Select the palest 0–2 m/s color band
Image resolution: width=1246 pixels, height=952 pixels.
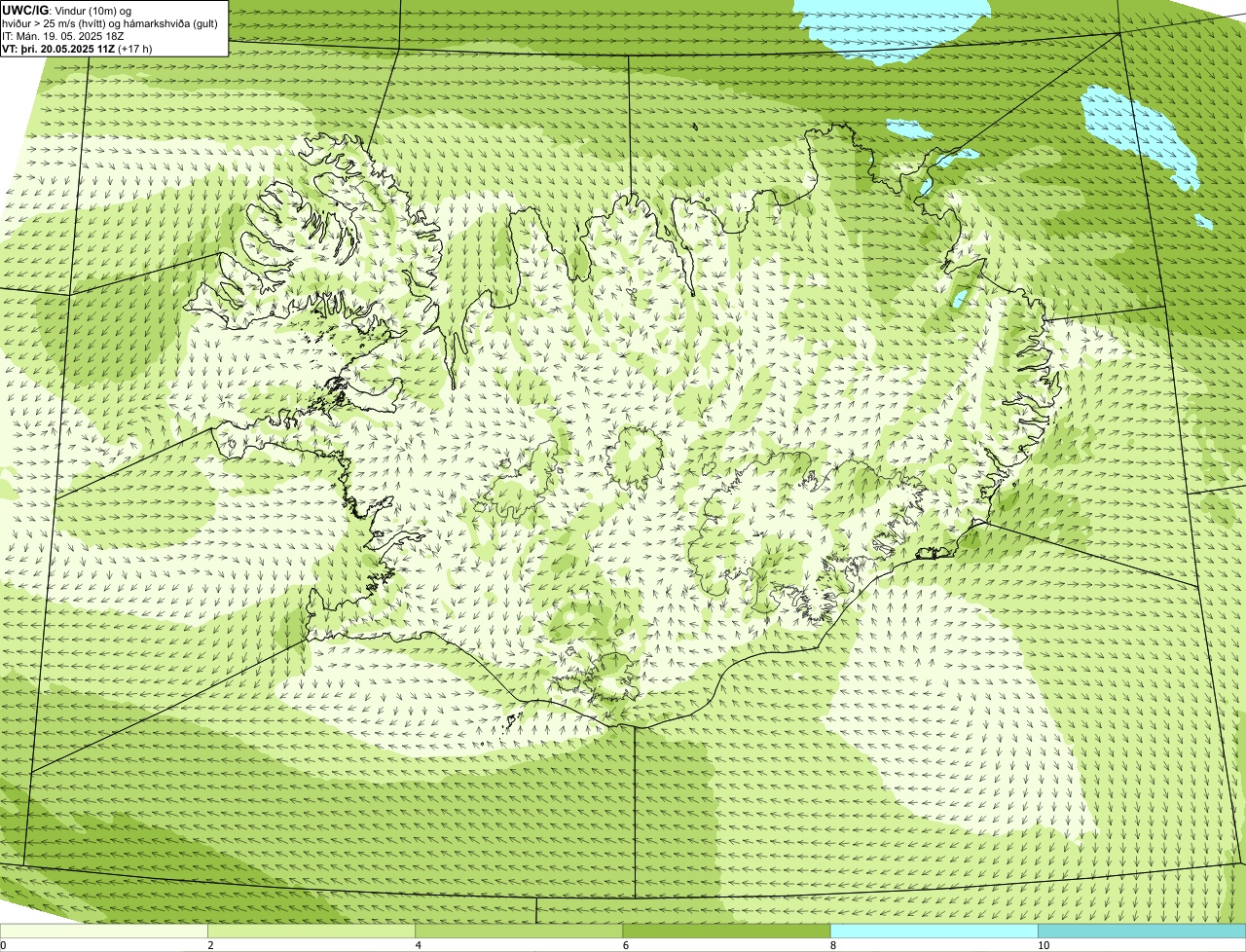(103, 932)
